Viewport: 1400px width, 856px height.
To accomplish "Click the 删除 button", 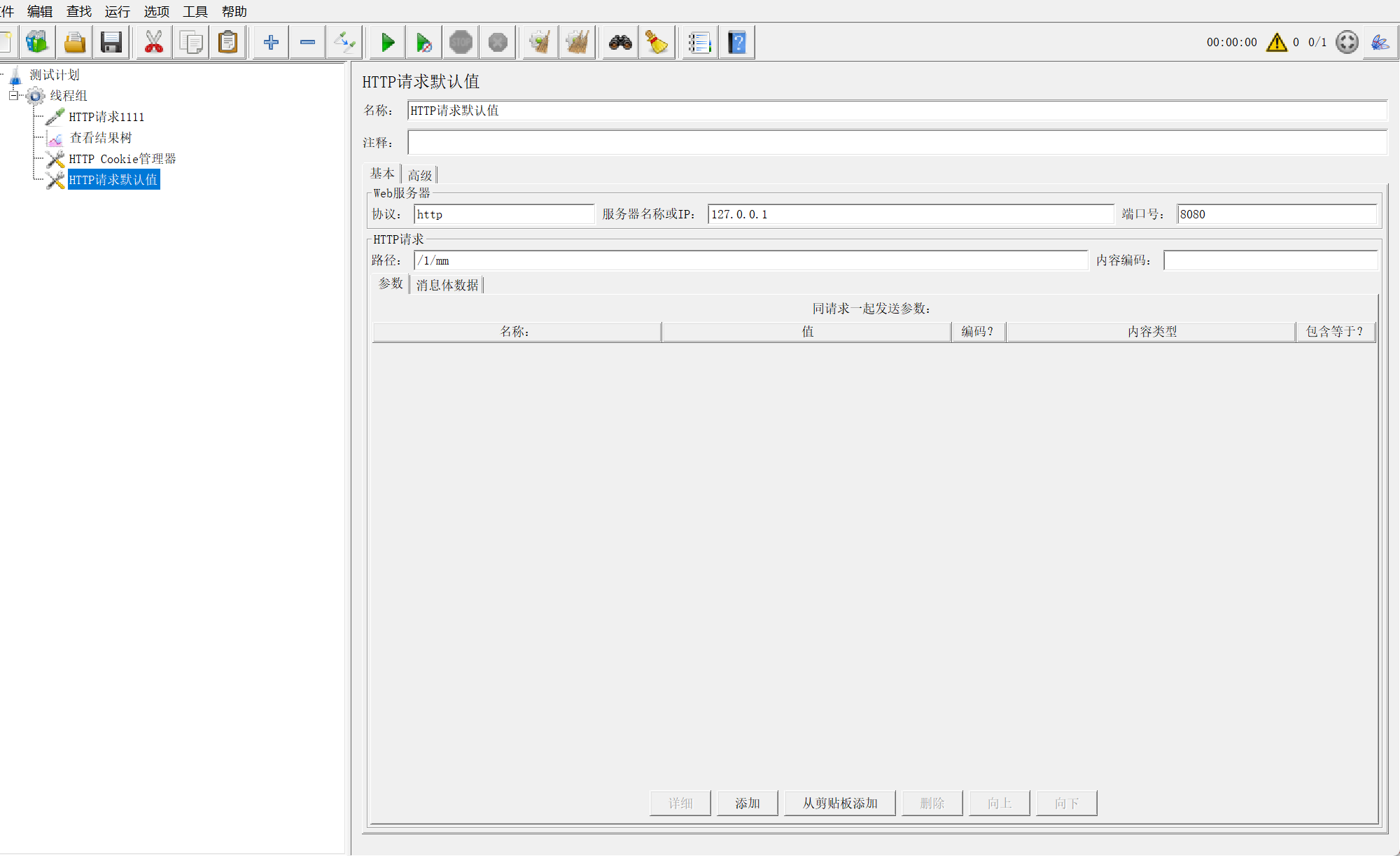I will pyautogui.click(x=932, y=803).
